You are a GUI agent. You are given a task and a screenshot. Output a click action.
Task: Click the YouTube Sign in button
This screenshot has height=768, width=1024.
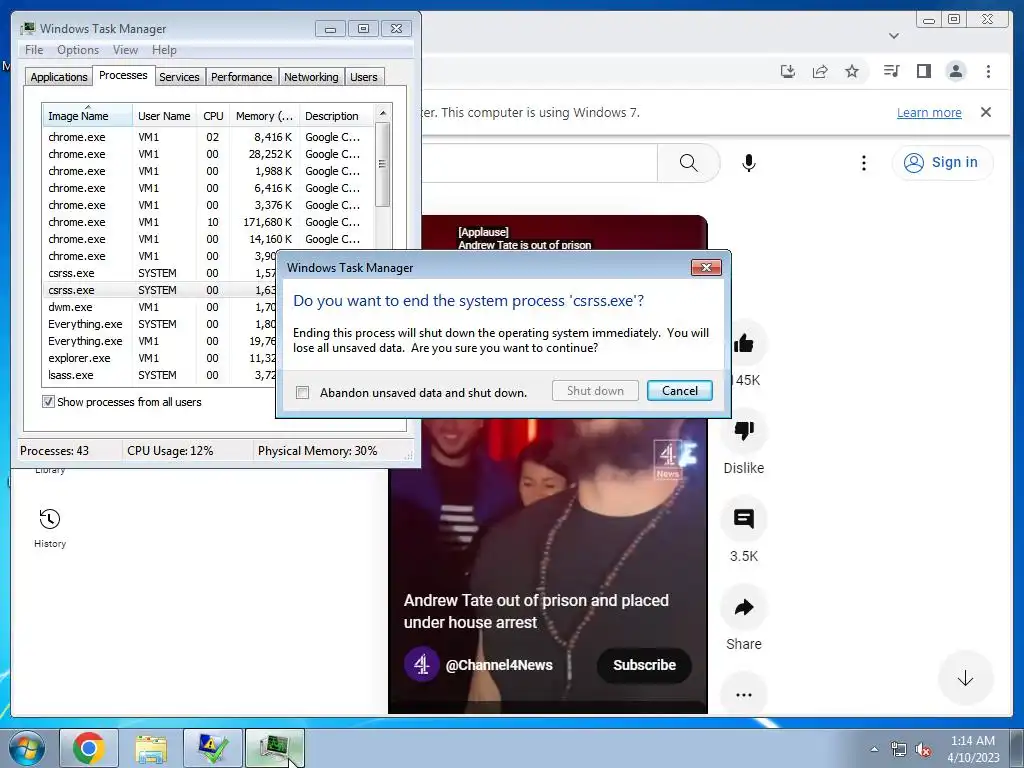tap(942, 163)
